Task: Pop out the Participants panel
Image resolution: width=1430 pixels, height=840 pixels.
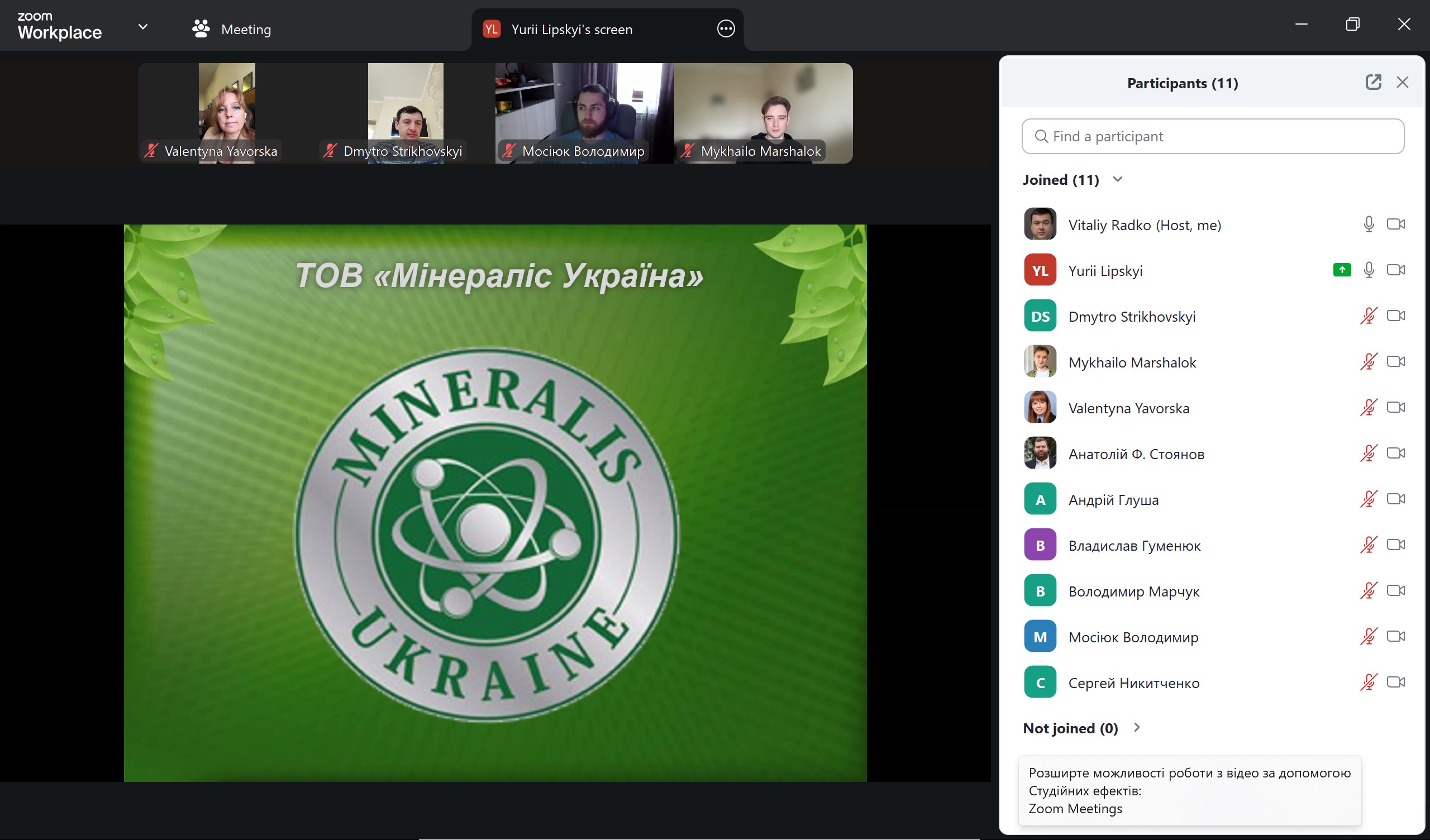Action: pyautogui.click(x=1372, y=82)
